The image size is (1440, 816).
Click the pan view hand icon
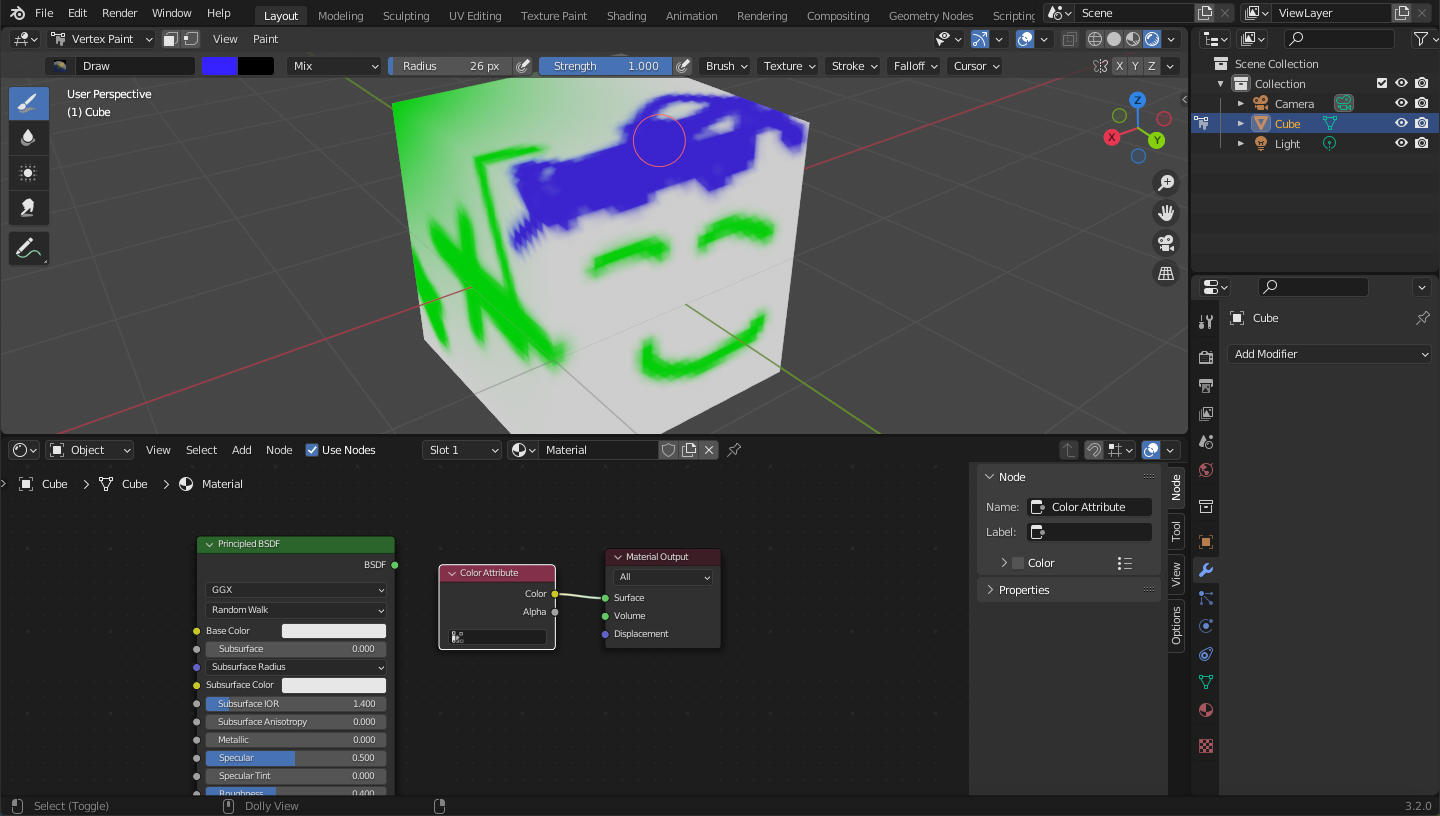[1165, 212]
